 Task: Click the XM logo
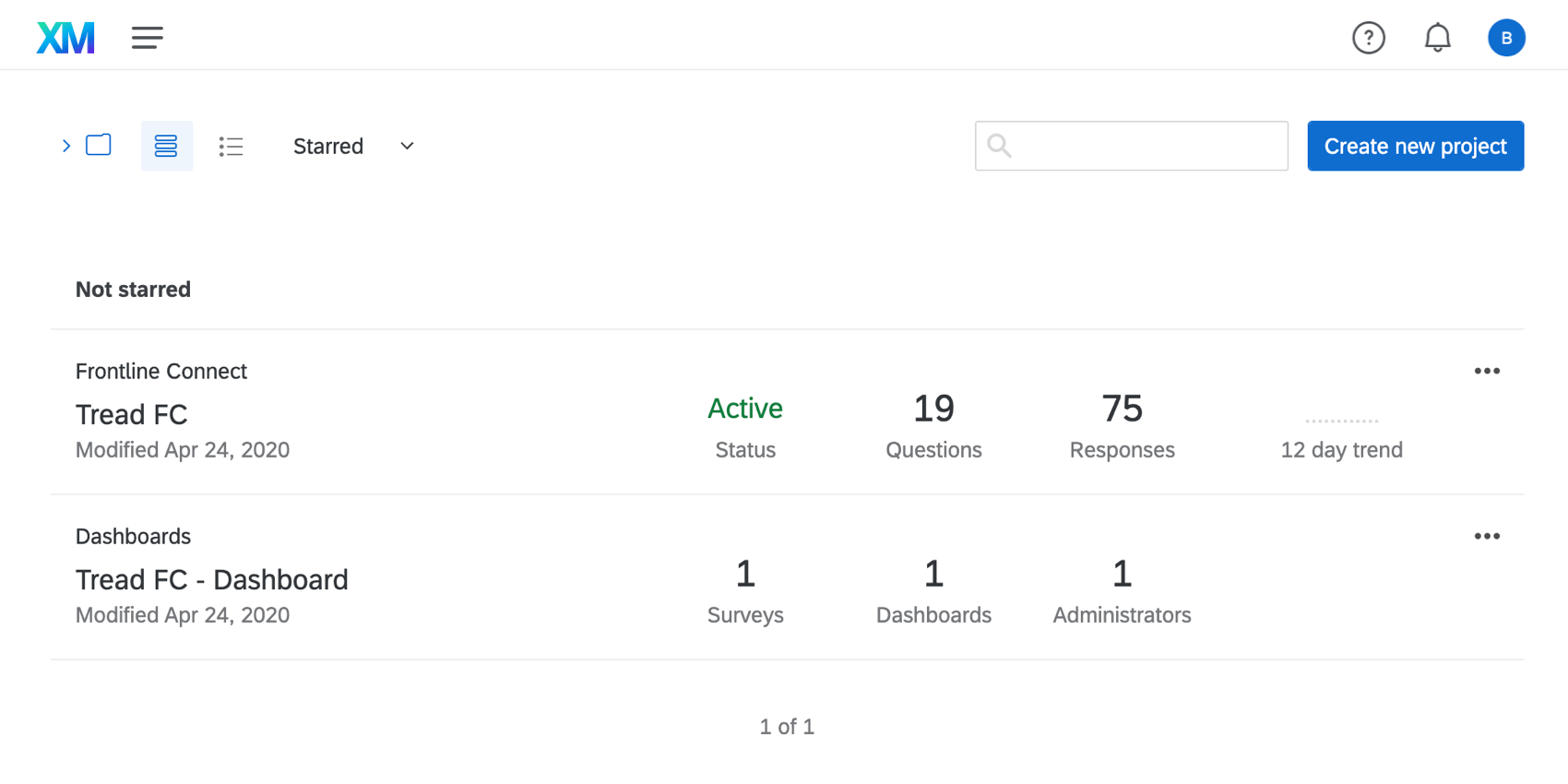[x=65, y=38]
